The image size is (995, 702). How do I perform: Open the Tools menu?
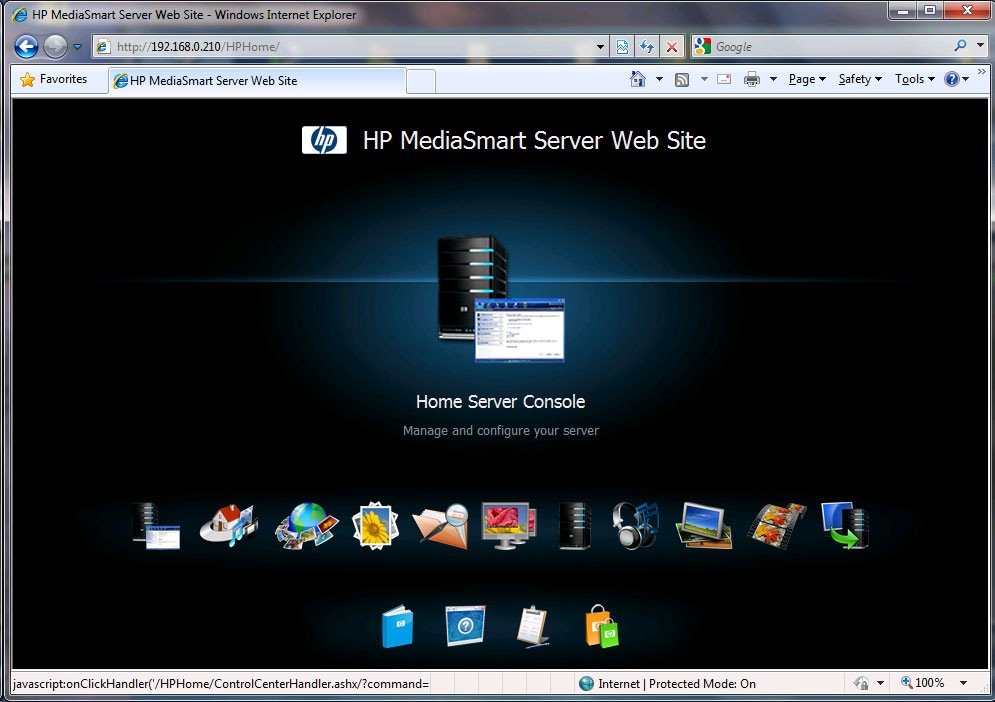coord(914,79)
